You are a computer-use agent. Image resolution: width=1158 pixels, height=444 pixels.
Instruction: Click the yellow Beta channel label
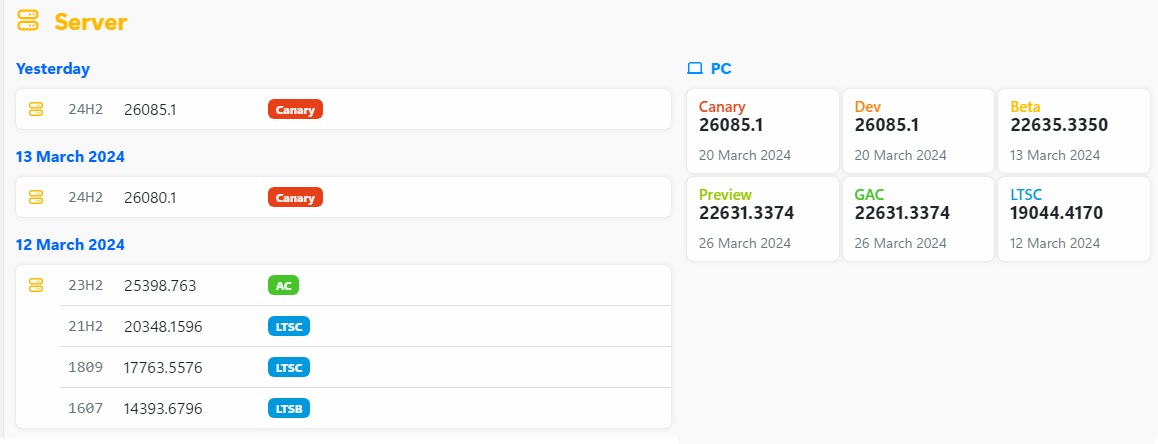tap(1025, 107)
